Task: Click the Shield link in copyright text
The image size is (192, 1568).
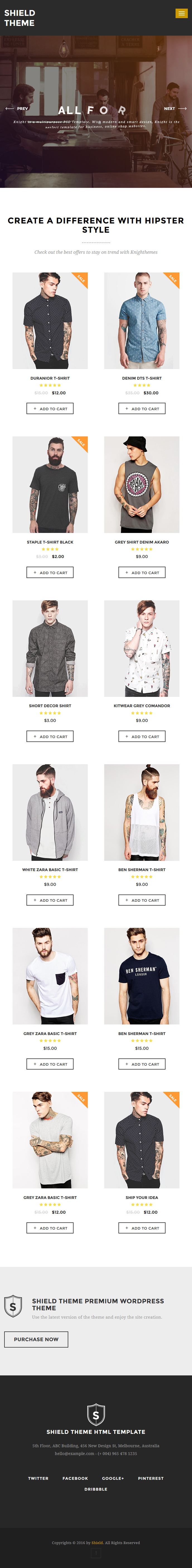Action: click(97, 1542)
